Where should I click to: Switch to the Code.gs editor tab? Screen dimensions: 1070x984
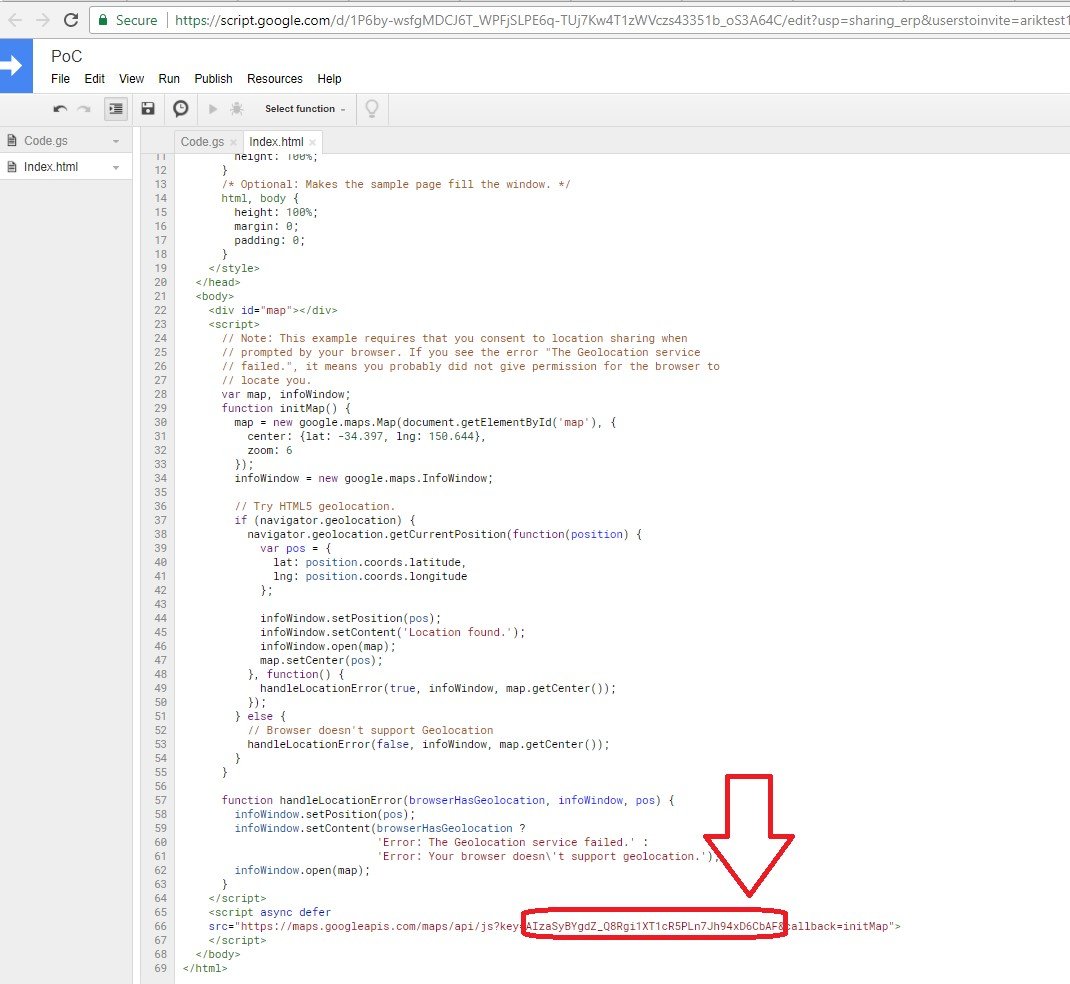tap(202, 141)
